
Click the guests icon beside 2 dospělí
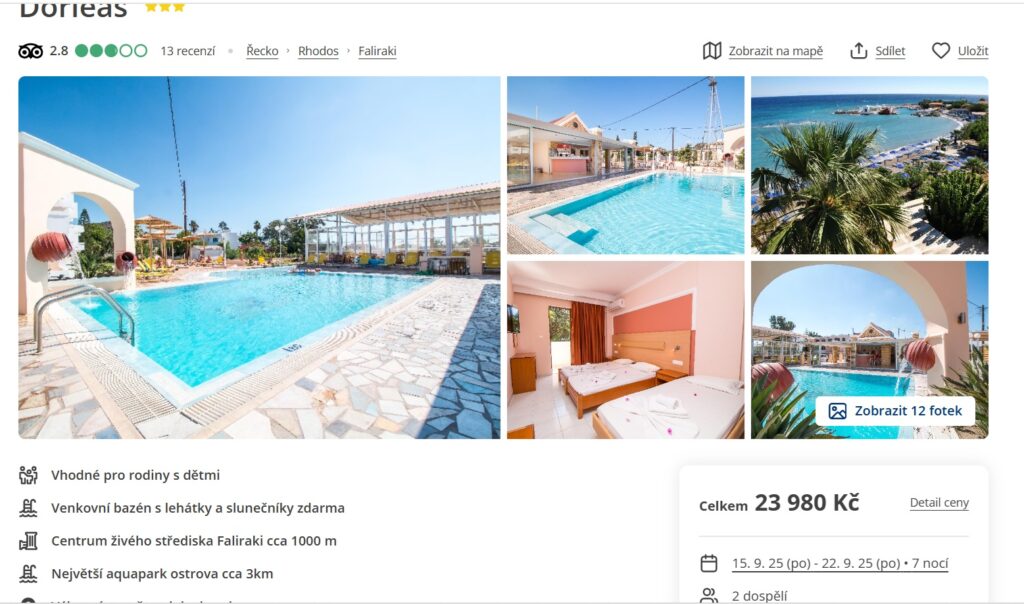(x=709, y=596)
